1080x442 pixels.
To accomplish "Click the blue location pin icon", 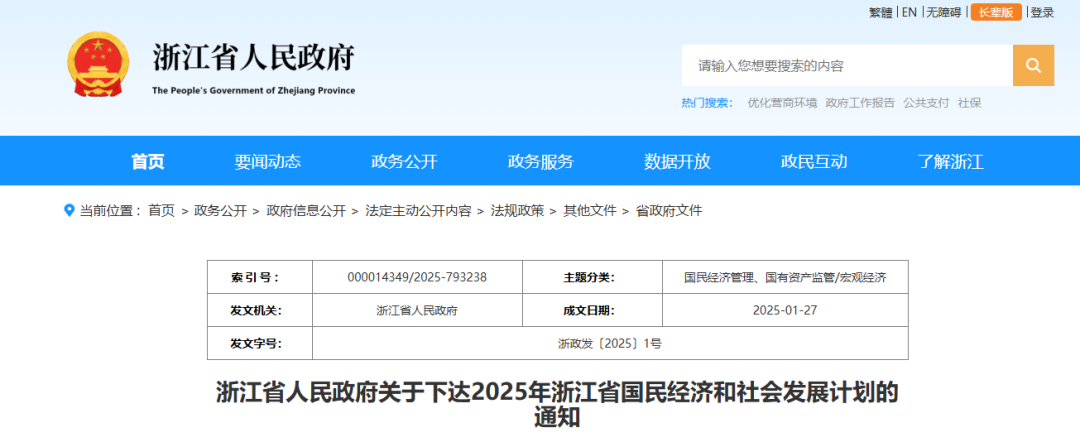I will 69,210.
